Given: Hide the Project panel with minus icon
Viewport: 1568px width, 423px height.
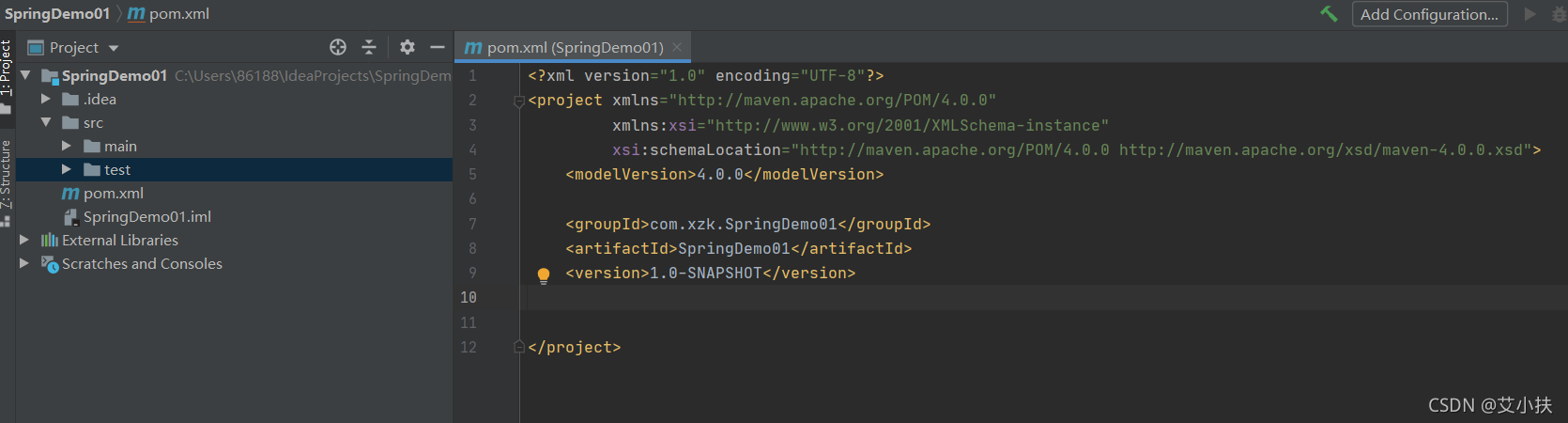Looking at the screenshot, I should pyautogui.click(x=438, y=47).
